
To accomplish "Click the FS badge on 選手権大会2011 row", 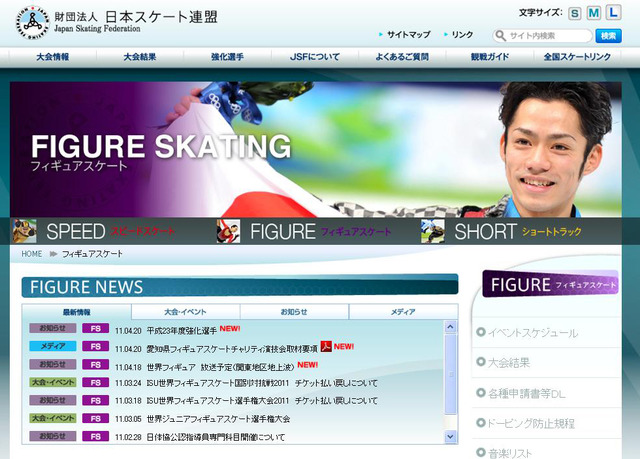I will click(96, 401).
